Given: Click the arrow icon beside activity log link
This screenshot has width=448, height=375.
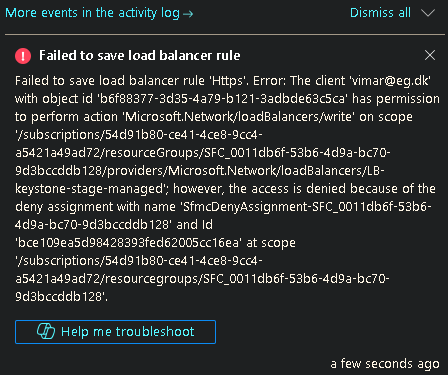Looking at the screenshot, I should pyautogui.click(x=188, y=14).
